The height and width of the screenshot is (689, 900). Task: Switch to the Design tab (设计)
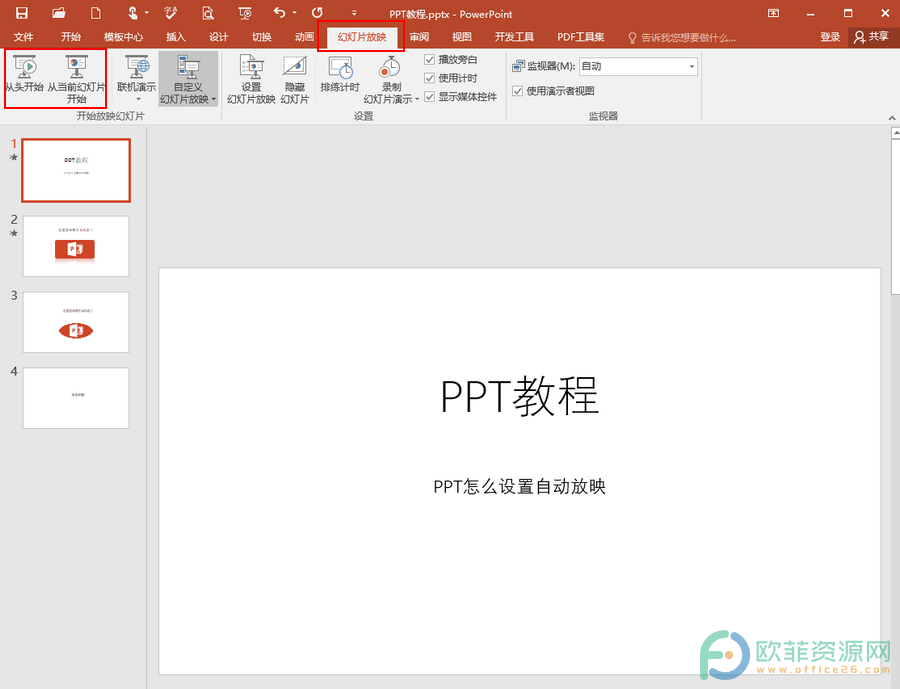[x=219, y=37]
